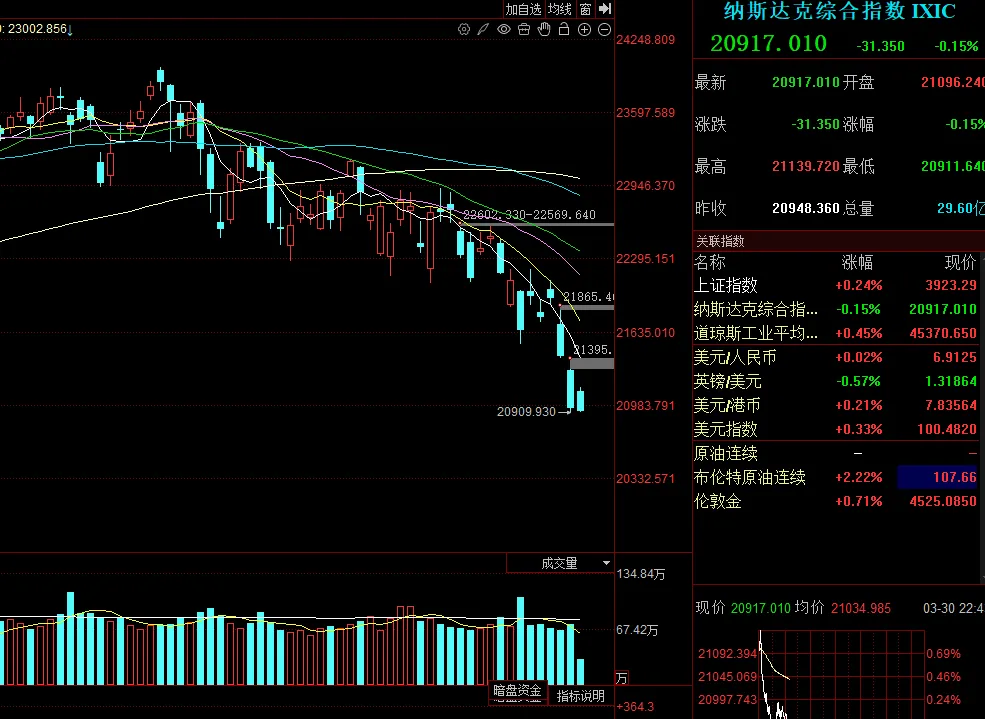Image resolution: width=985 pixels, height=719 pixels.
Task: Click the 窗 window button
Action: pos(585,9)
